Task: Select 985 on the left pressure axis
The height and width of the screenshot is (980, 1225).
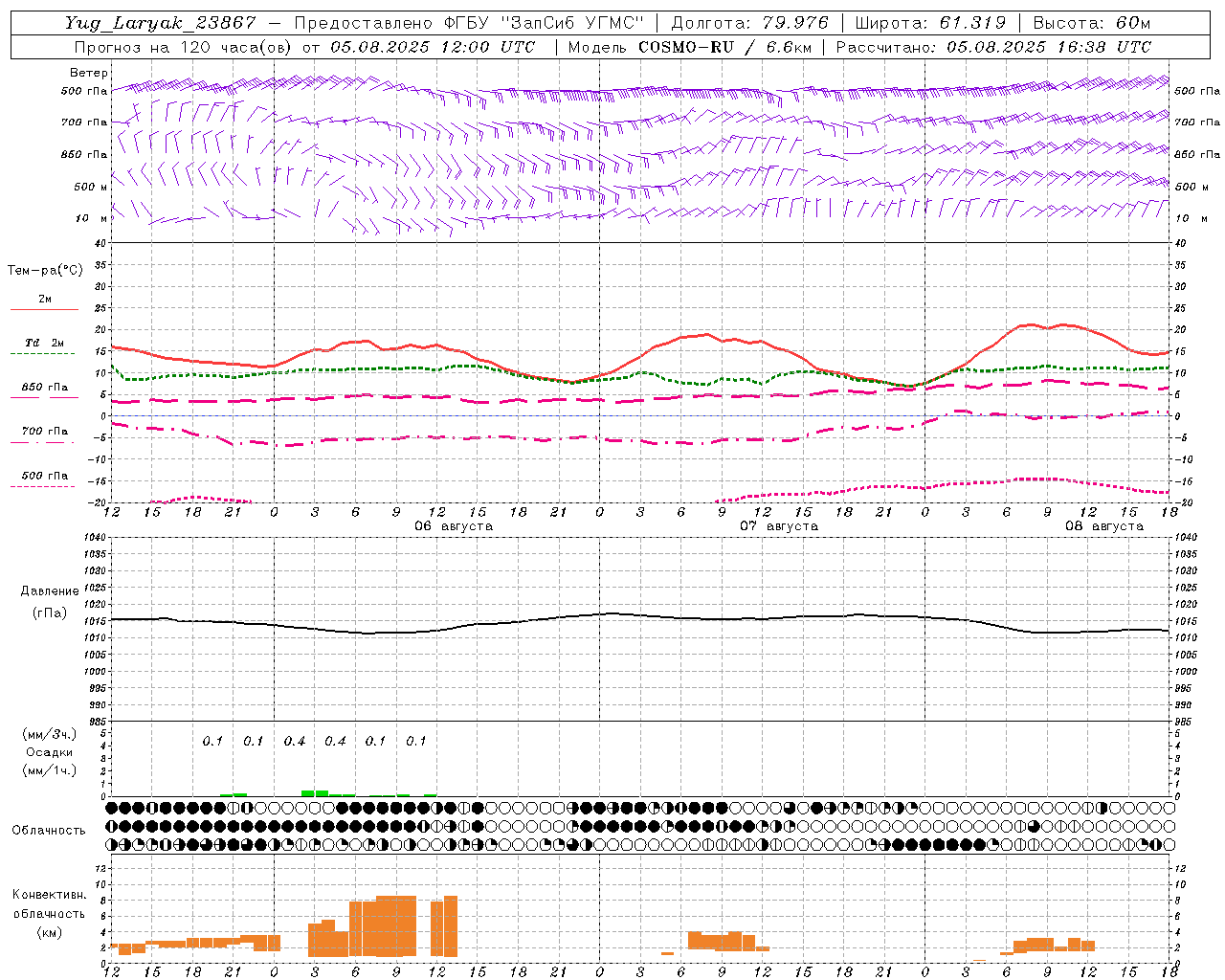Action: coord(96,722)
